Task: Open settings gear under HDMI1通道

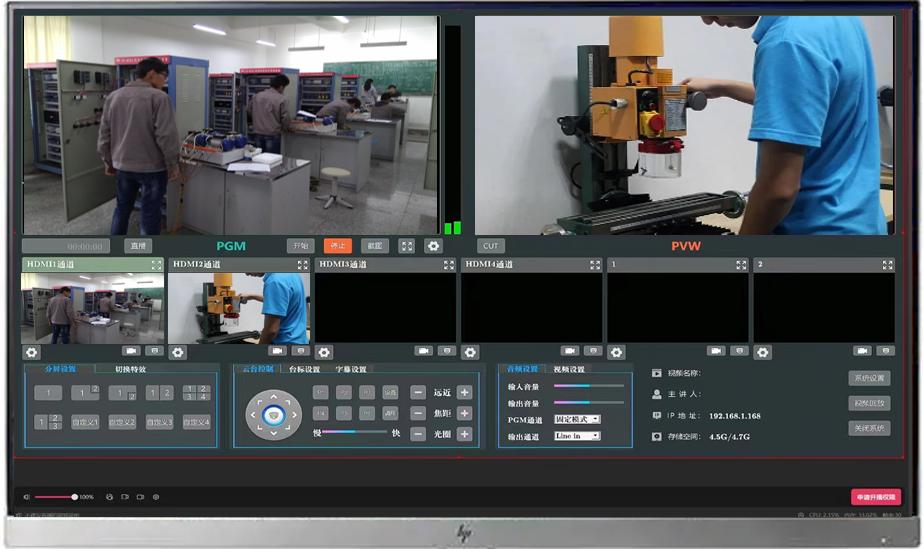Action: pyautogui.click(x=31, y=352)
